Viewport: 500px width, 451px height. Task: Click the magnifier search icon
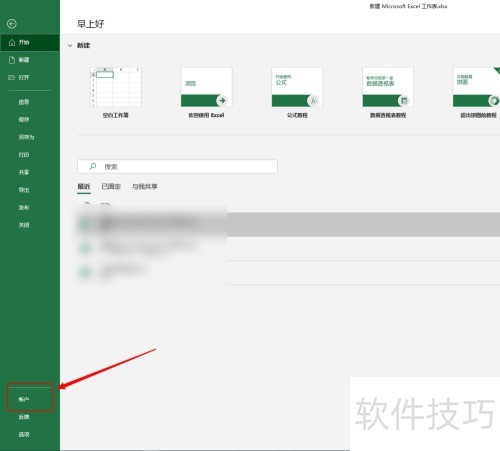tap(93, 166)
